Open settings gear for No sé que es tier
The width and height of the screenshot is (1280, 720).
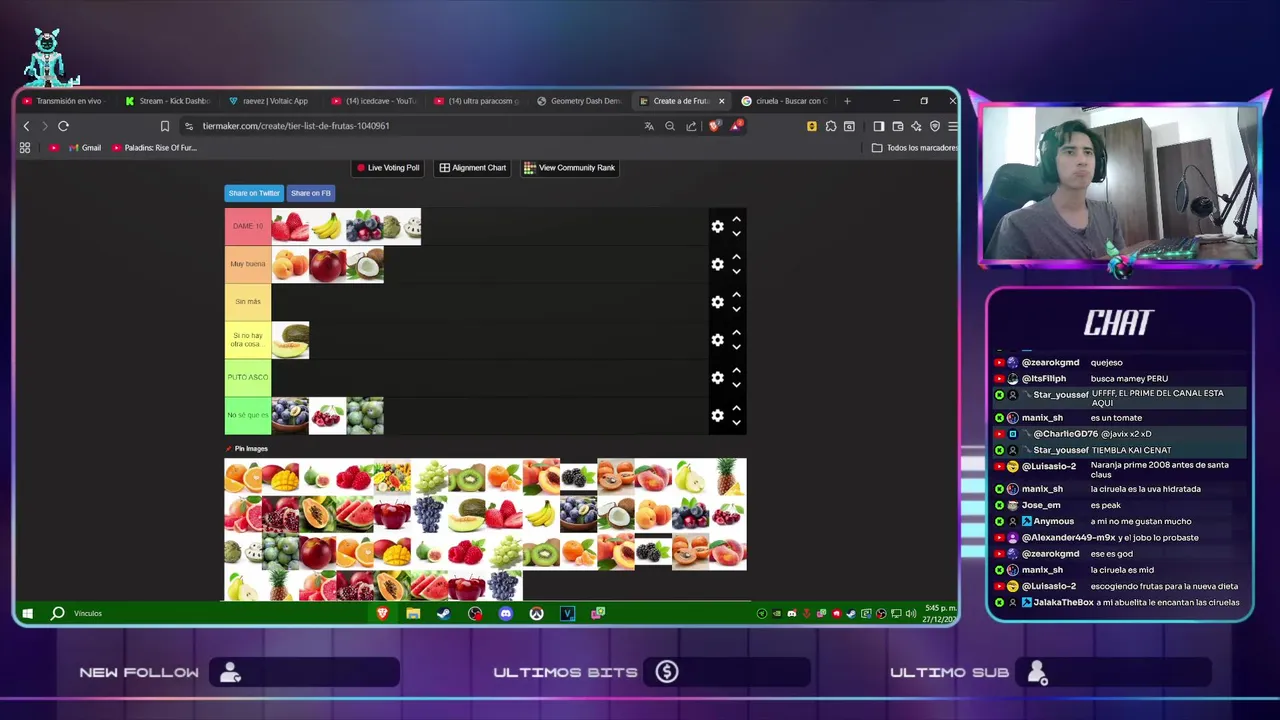point(717,415)
